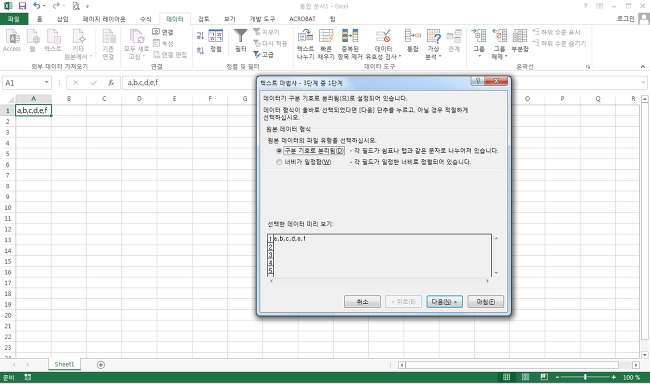Viewport: 650px width, 384px height.
Task: Click 마침 (Finish) in the wizard
Action: pos(485,301)
